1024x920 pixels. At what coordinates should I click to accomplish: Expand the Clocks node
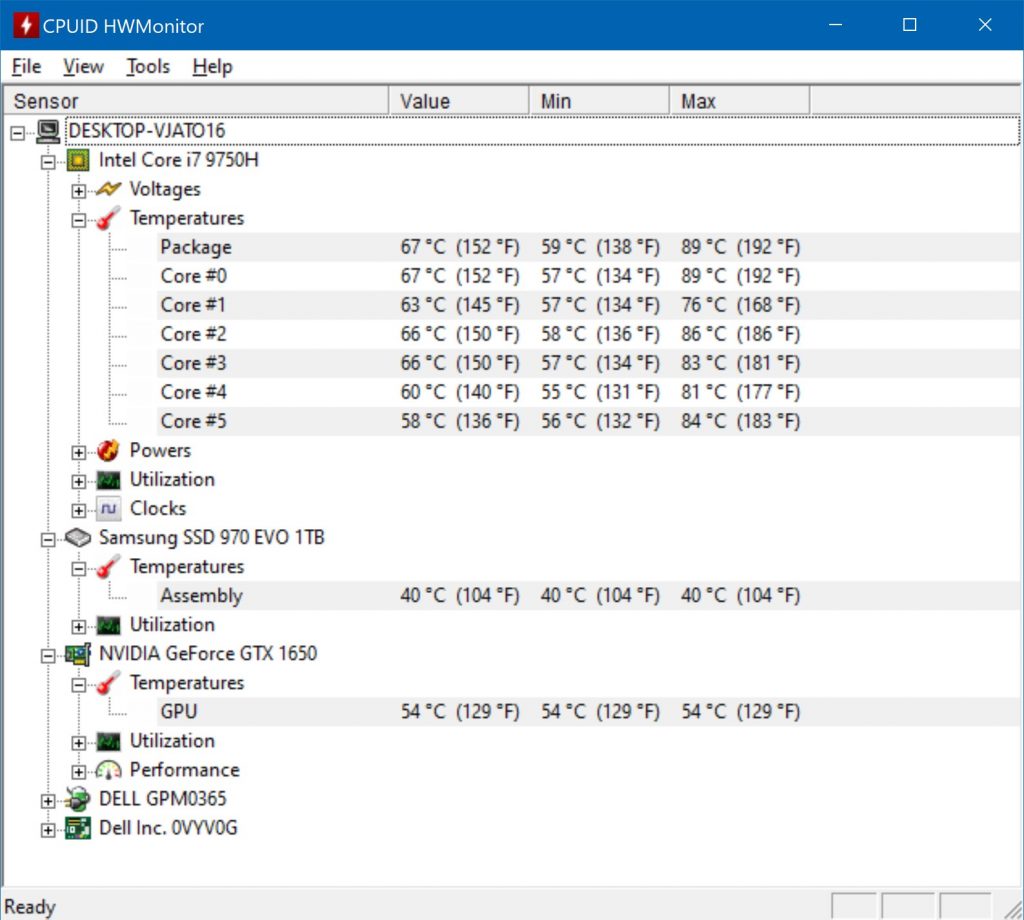pos(78,511)
